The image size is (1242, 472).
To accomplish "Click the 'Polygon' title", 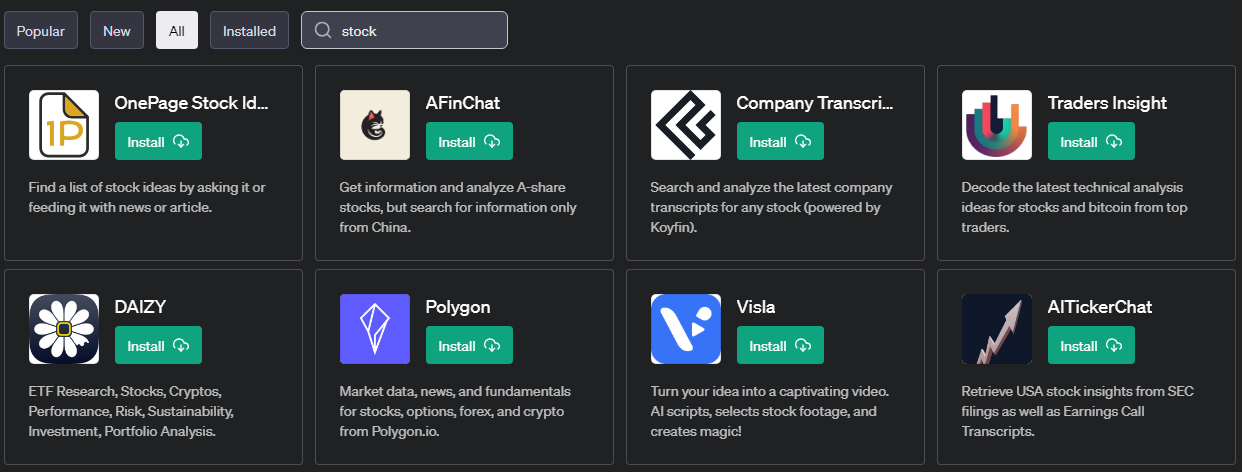I will [x=458, y=307].
